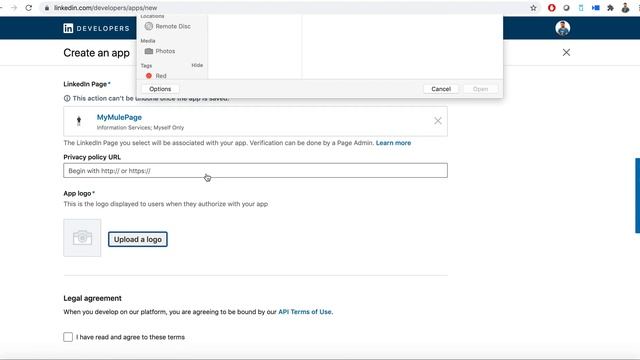Viewport: 640px width, 360px height.
Task: Click the grey circular extension icon
Action: tap(566, 8)
